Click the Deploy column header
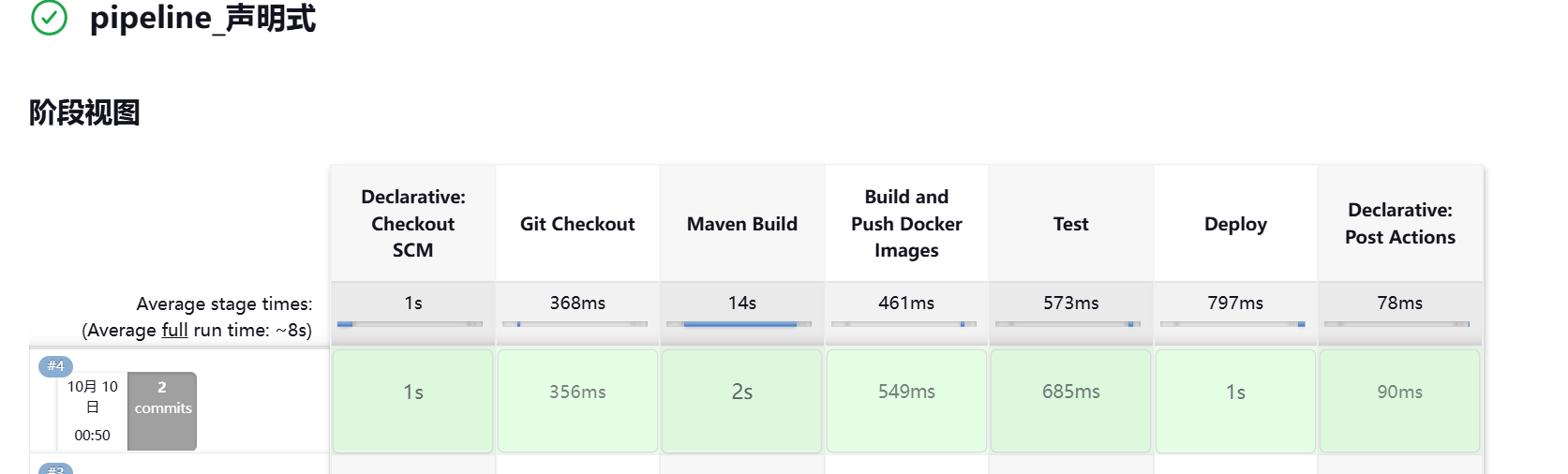1568x474 pixels. [x=1235, y=224]
